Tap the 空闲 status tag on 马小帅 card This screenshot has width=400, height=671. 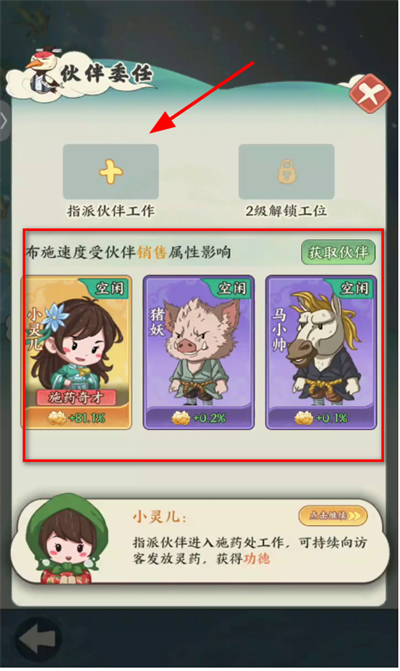point(354,288)
